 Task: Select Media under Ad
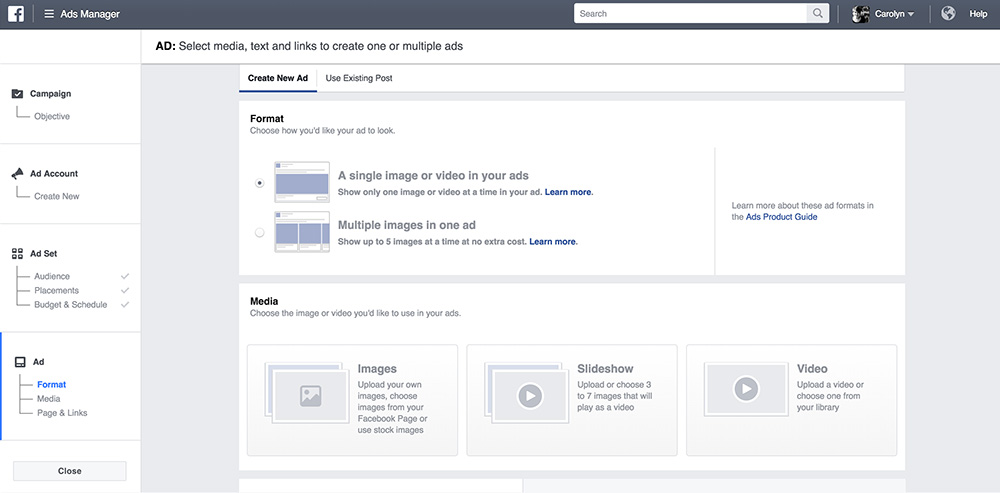click(48, 399)
